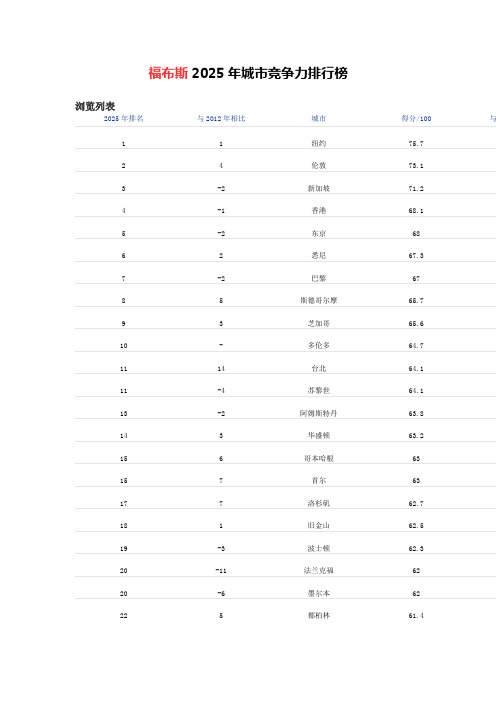Select the 巴黎 city cell

pyautogui.click(x=319, y=278)
